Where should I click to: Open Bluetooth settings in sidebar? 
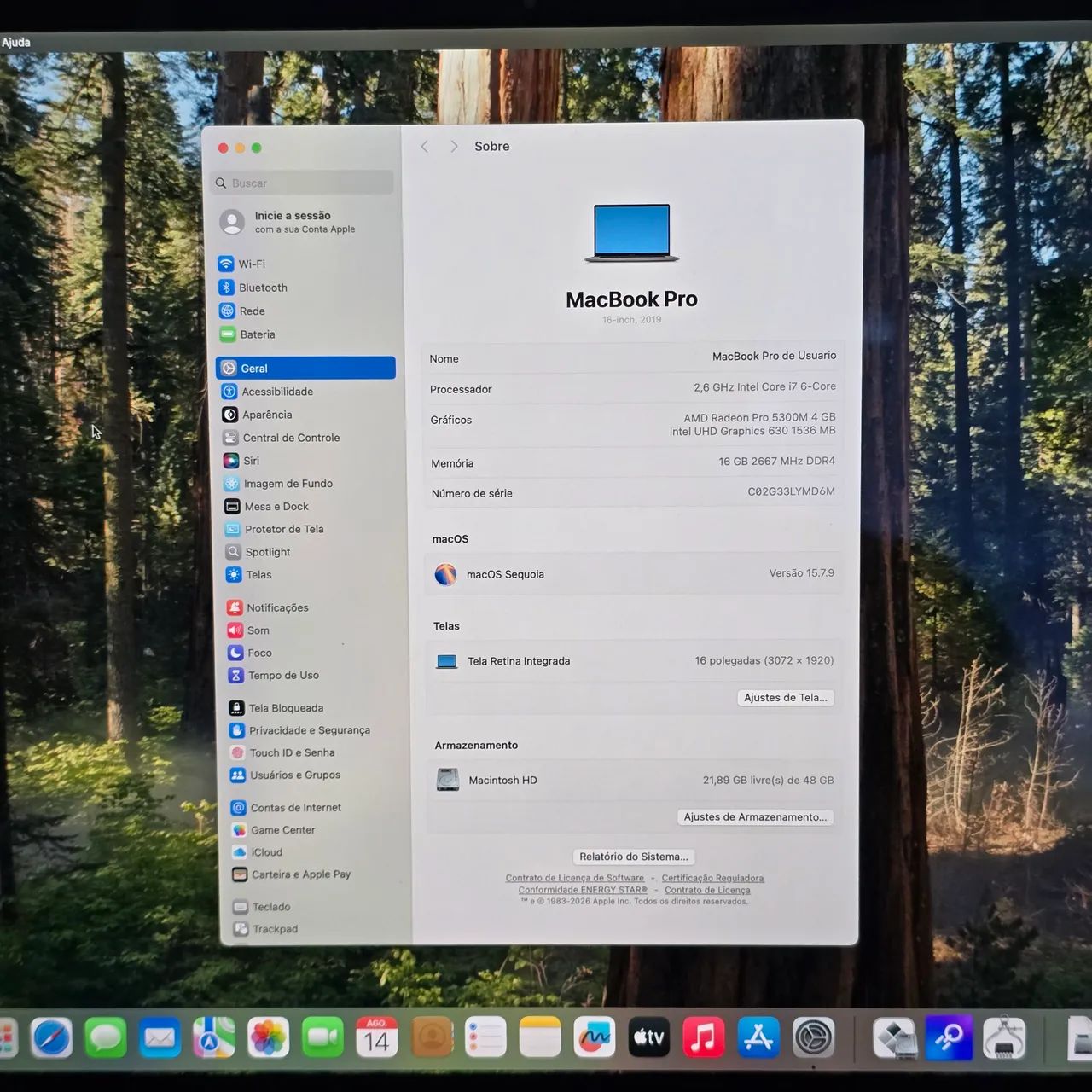[x=253, y=288]
